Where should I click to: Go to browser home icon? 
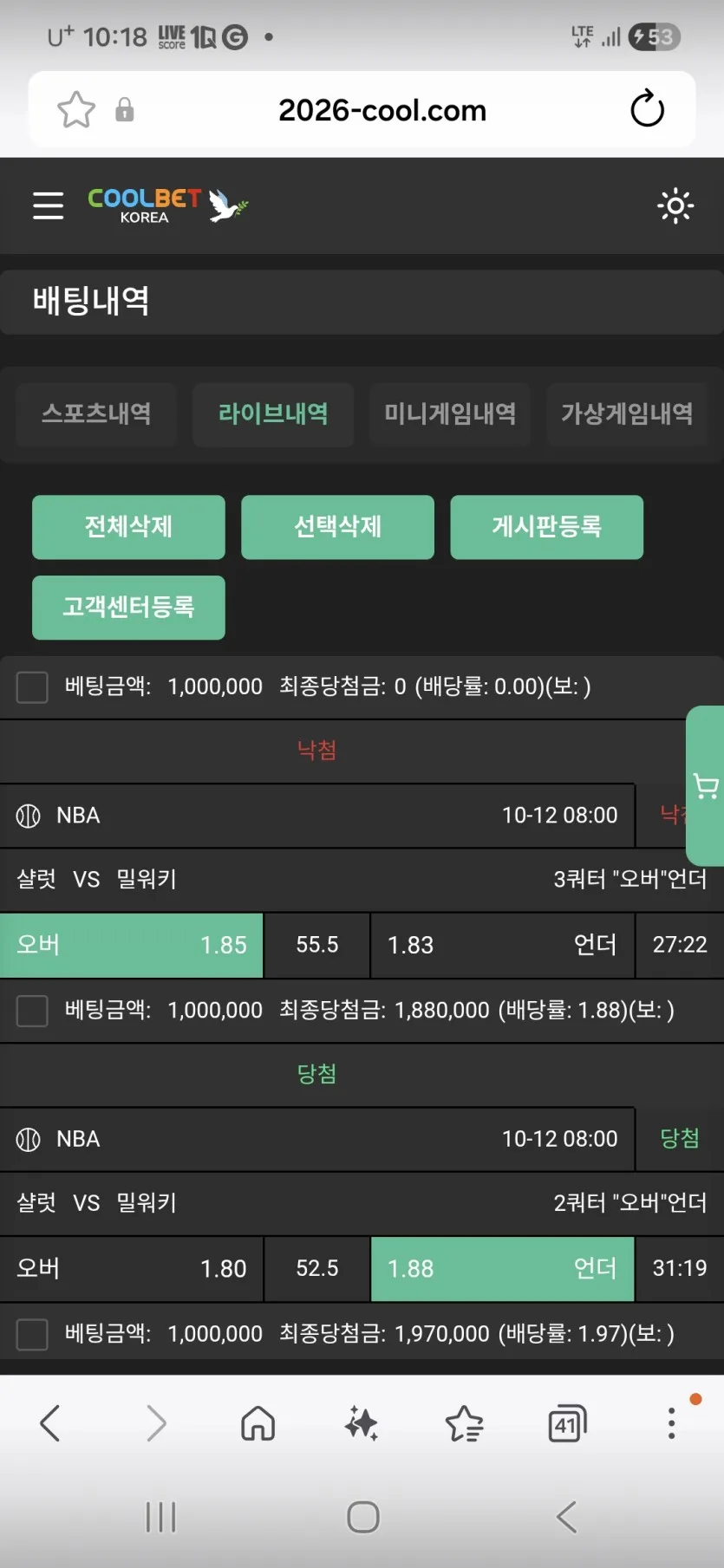258,1423
